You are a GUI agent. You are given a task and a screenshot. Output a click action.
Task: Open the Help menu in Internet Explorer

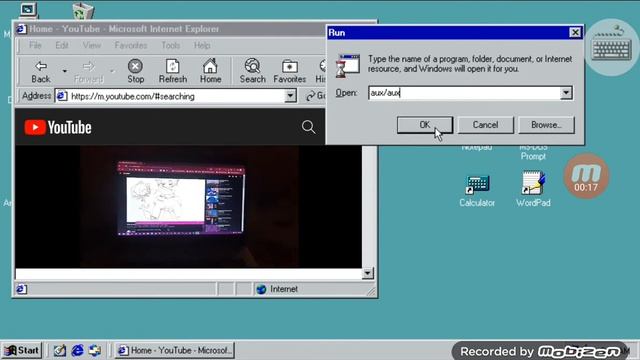pyautogui.click(x=202, y=45)
